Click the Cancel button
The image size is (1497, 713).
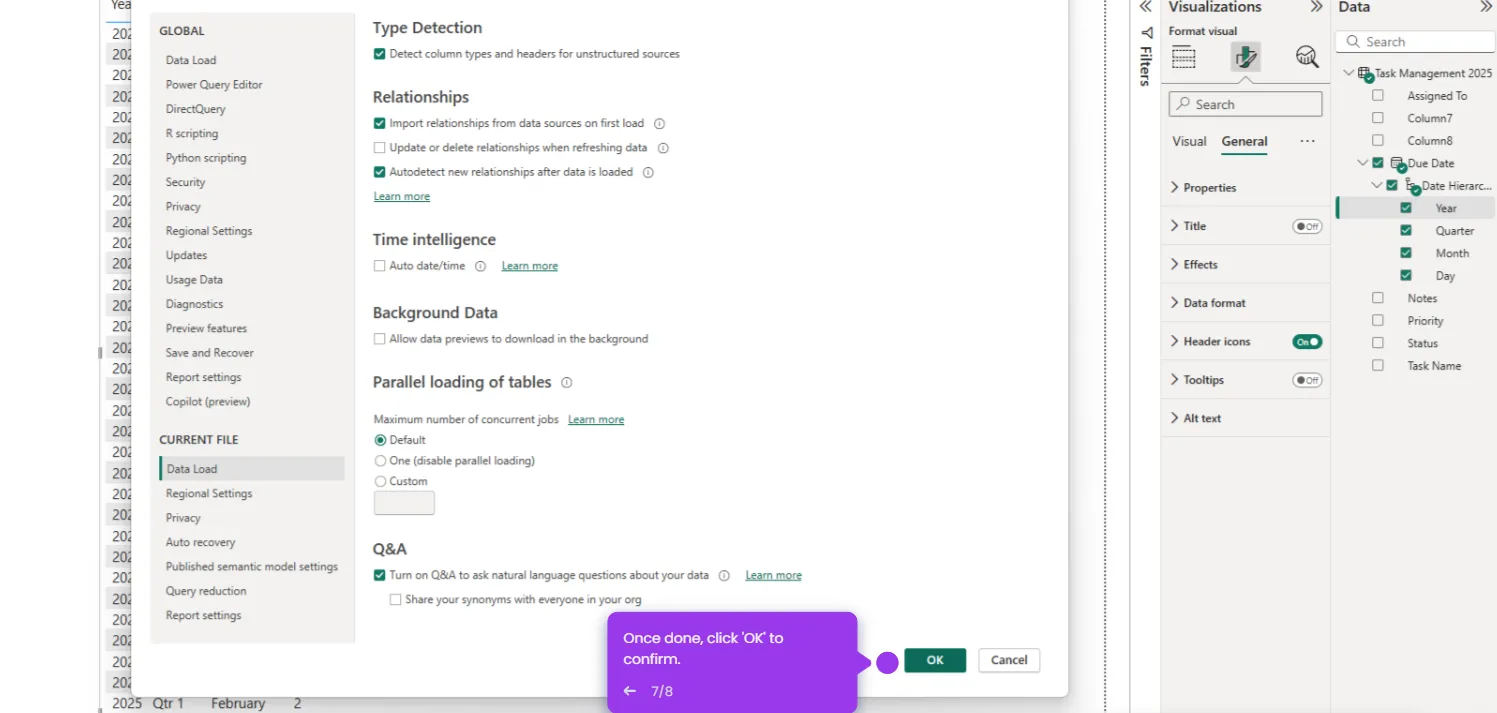click(x=1009, y=660)
